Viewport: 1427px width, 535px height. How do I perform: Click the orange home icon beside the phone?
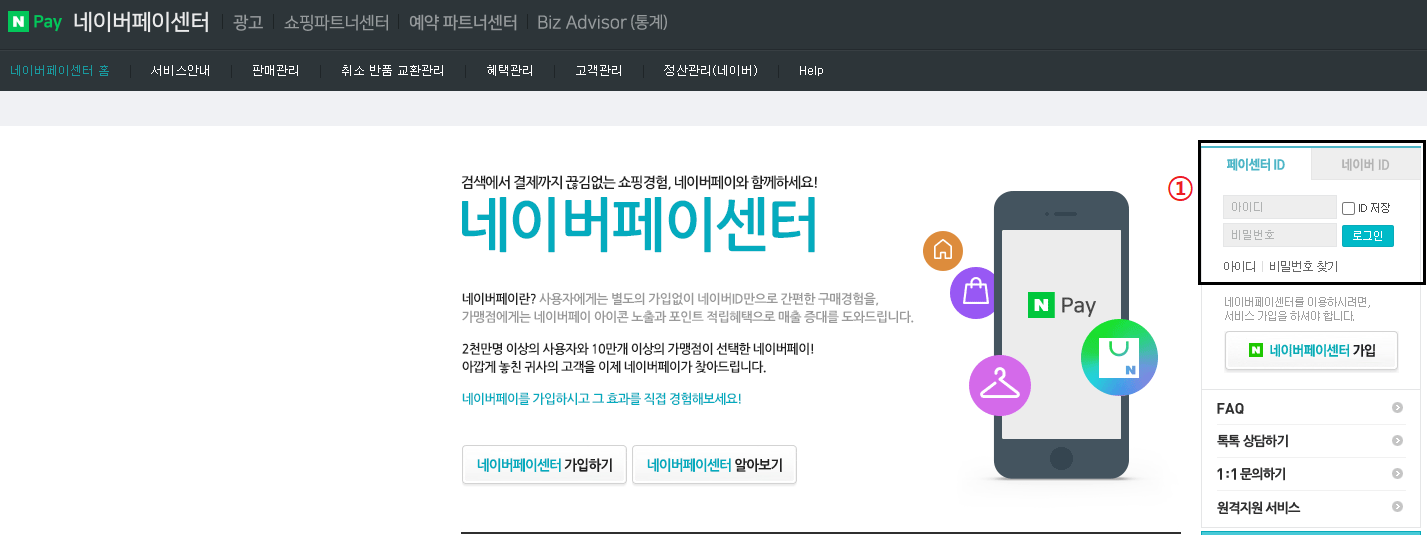[943, 251]
